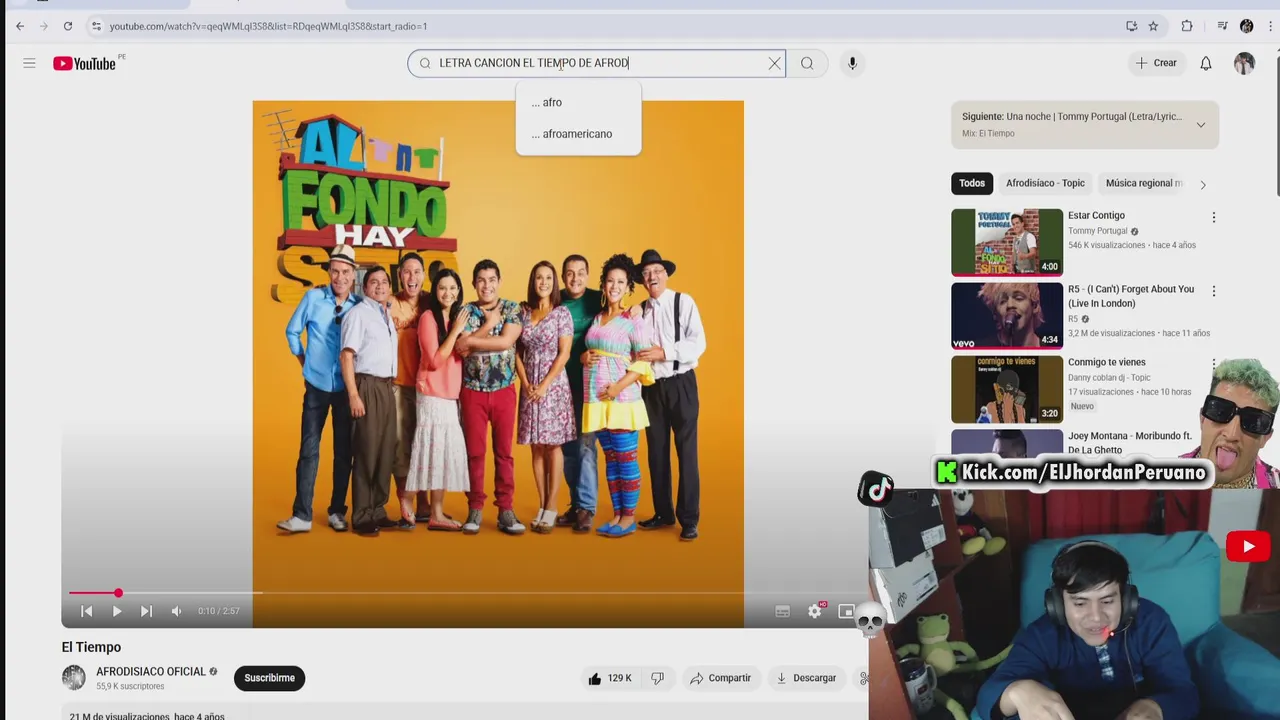Open the 'Conmigo te vienes' video title
Image resolution: width=1280 pixels, height=720 pixels.
(x=1107, y=362)
